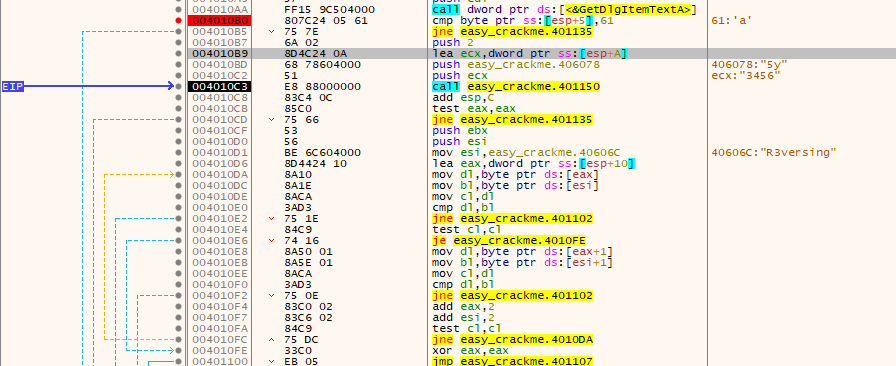Viewport: 896px width, 366px height.
Task: Click the jne 401135 instruction at 004010B5
Action: coord(513,31)
